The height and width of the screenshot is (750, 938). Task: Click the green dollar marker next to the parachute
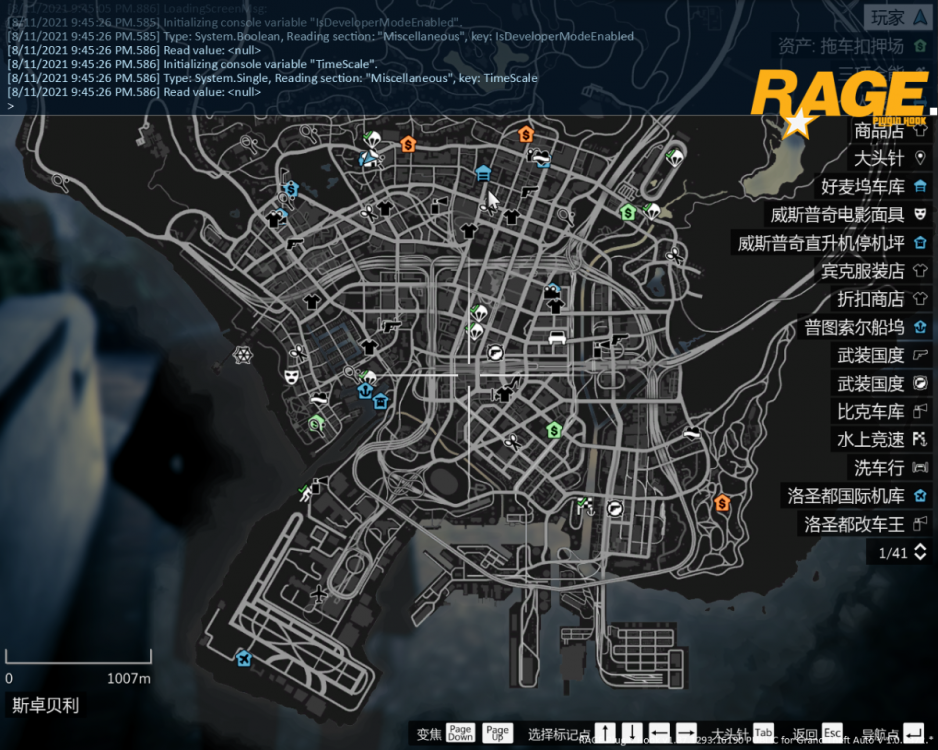[x=628, y=212]
